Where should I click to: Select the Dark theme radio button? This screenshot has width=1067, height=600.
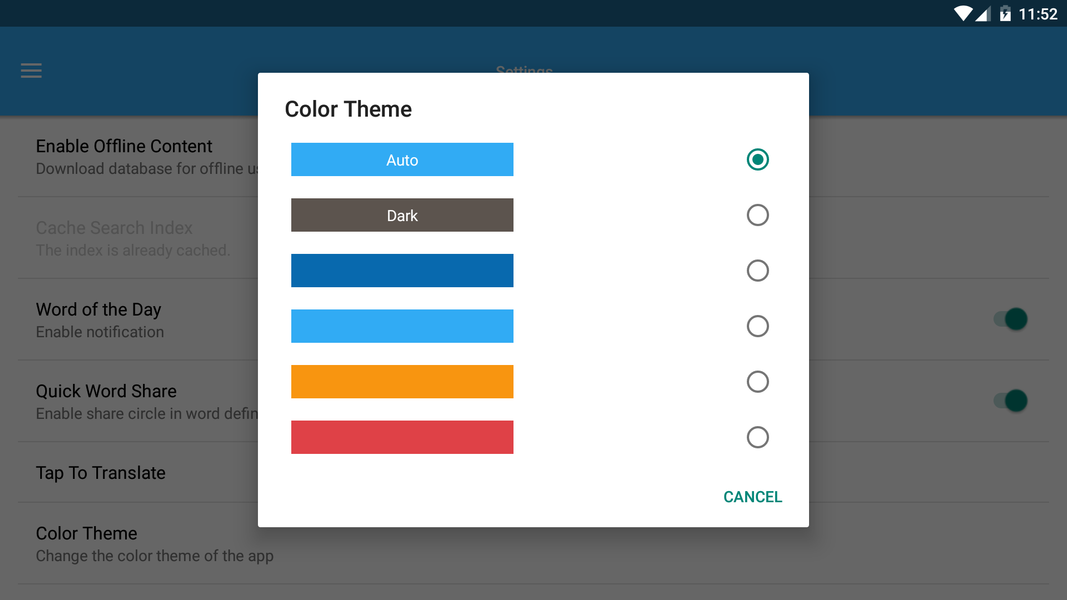click(758, 215)
